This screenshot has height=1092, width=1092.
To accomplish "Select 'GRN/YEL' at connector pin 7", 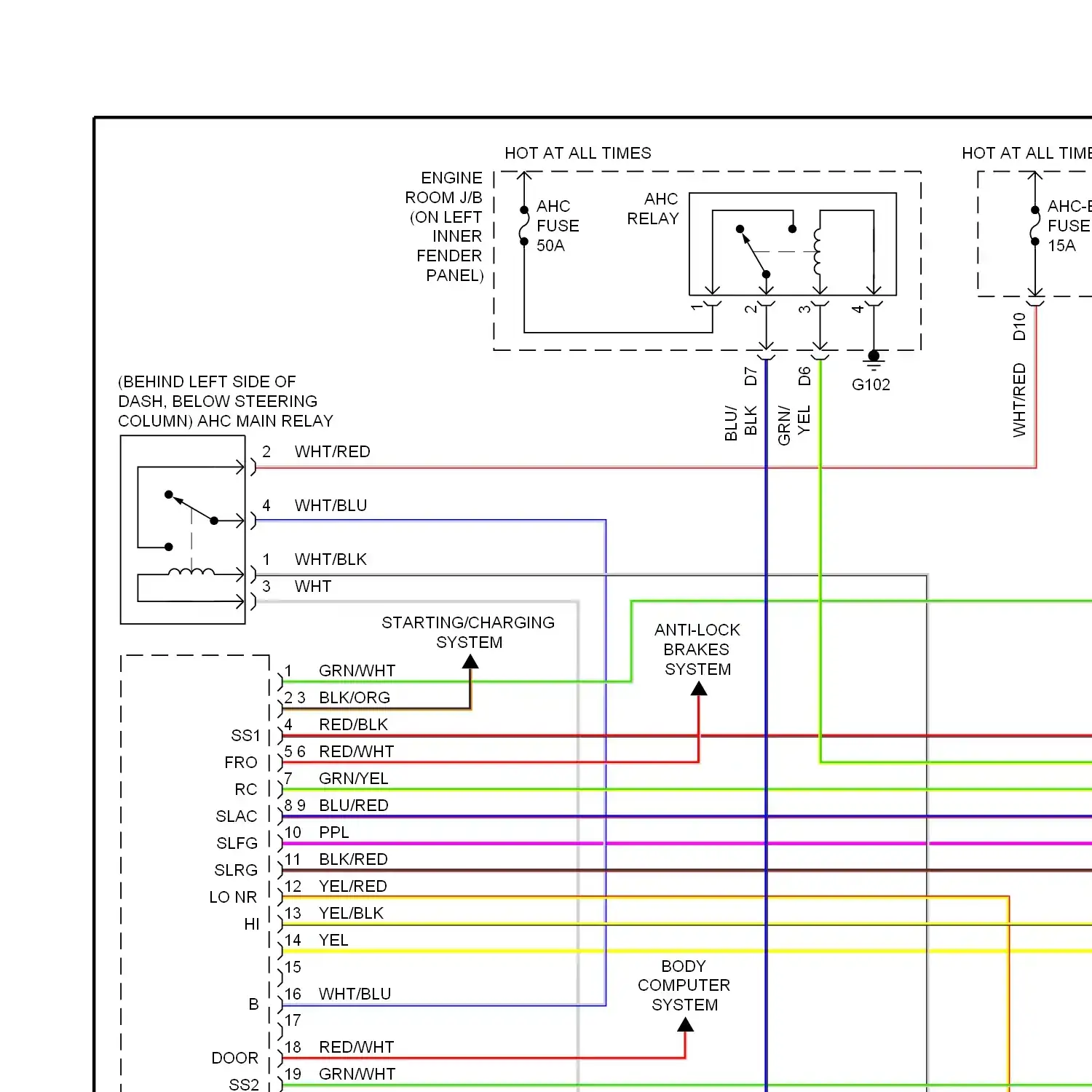I will [353, 778].
